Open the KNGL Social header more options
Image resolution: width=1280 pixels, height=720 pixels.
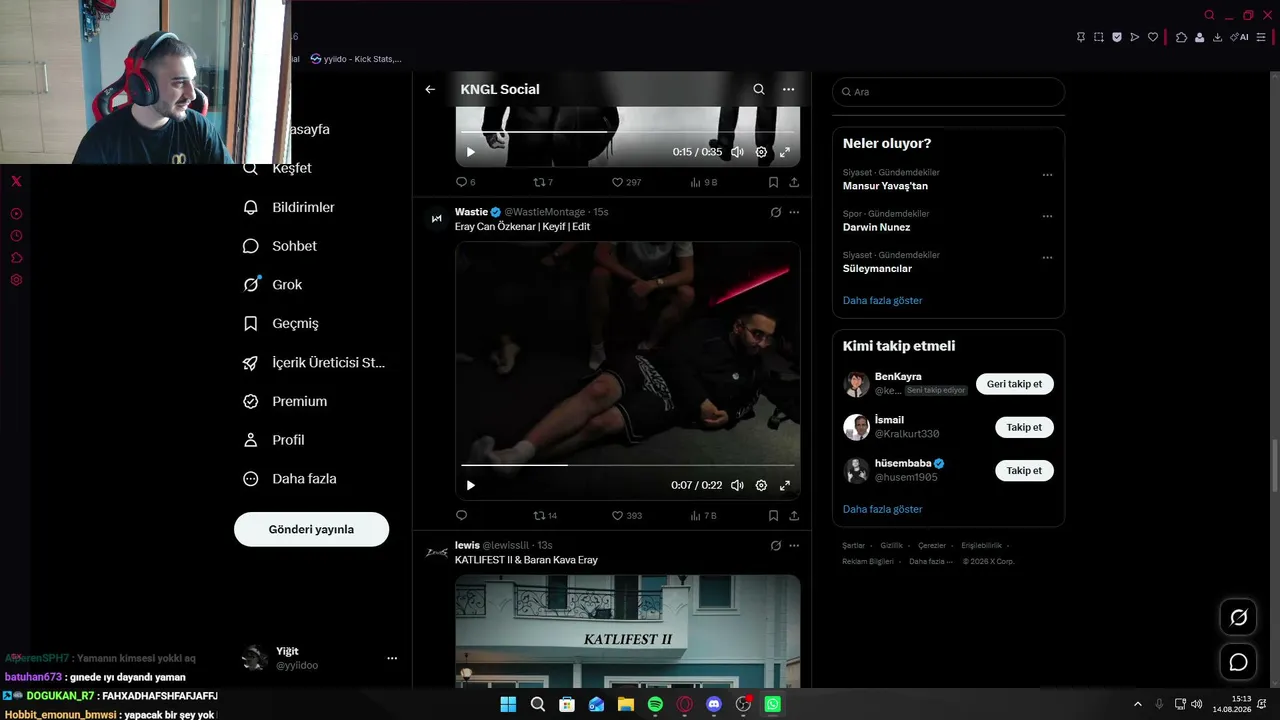click(789, 89)
